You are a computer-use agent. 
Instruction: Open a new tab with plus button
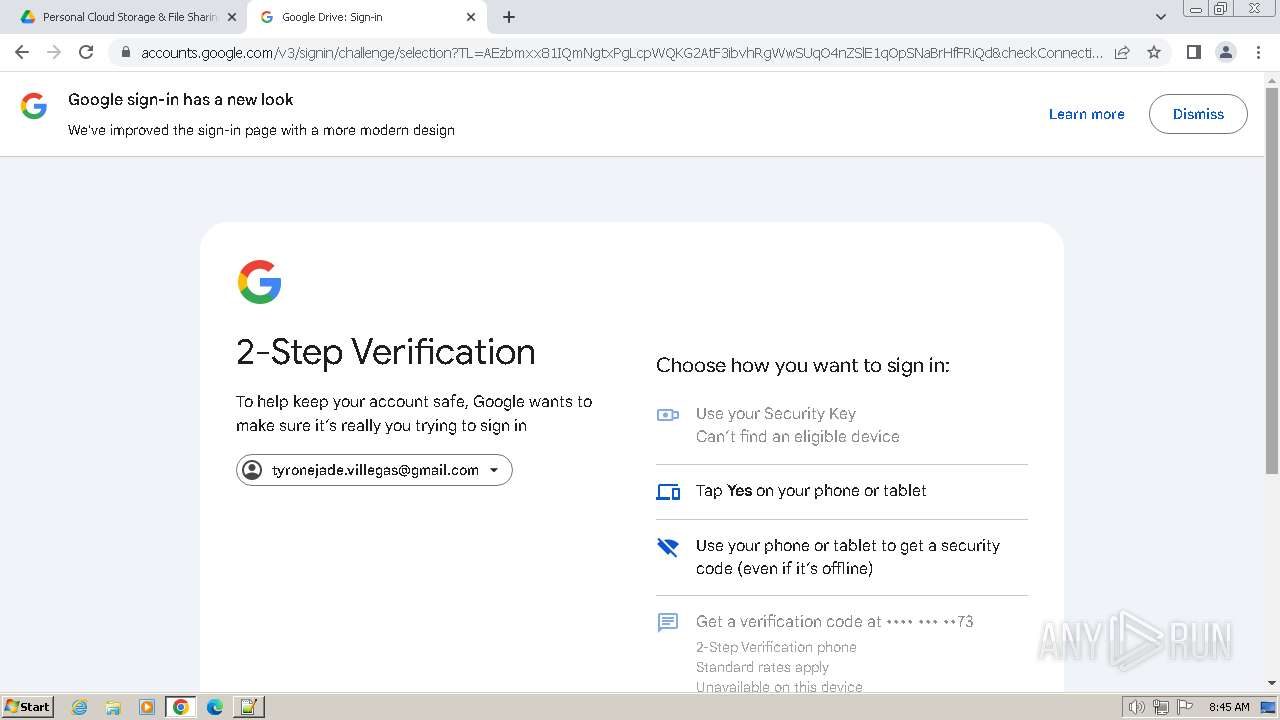(509, 17)
